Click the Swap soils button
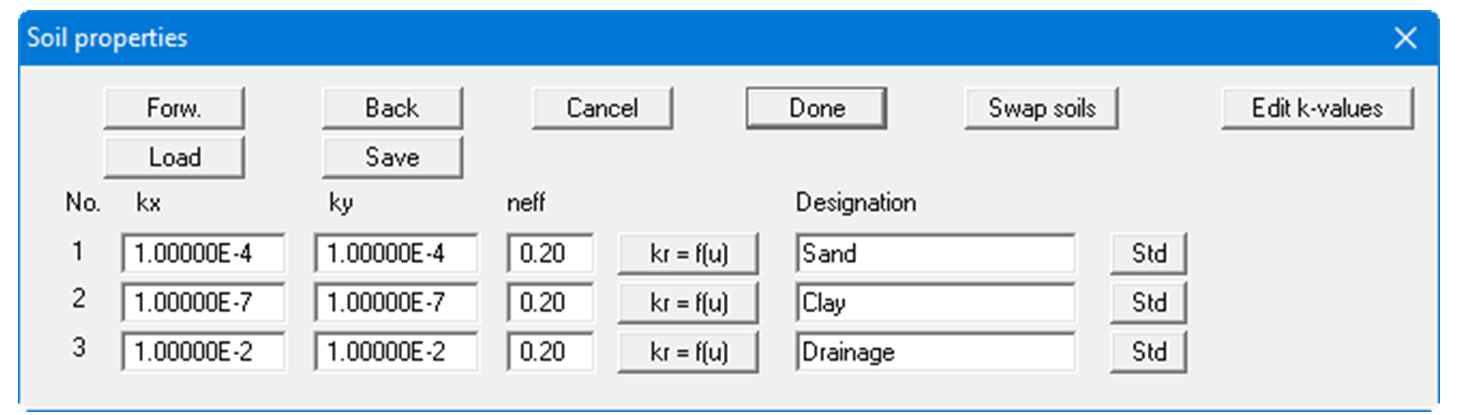 click(x=1041, y=108)
